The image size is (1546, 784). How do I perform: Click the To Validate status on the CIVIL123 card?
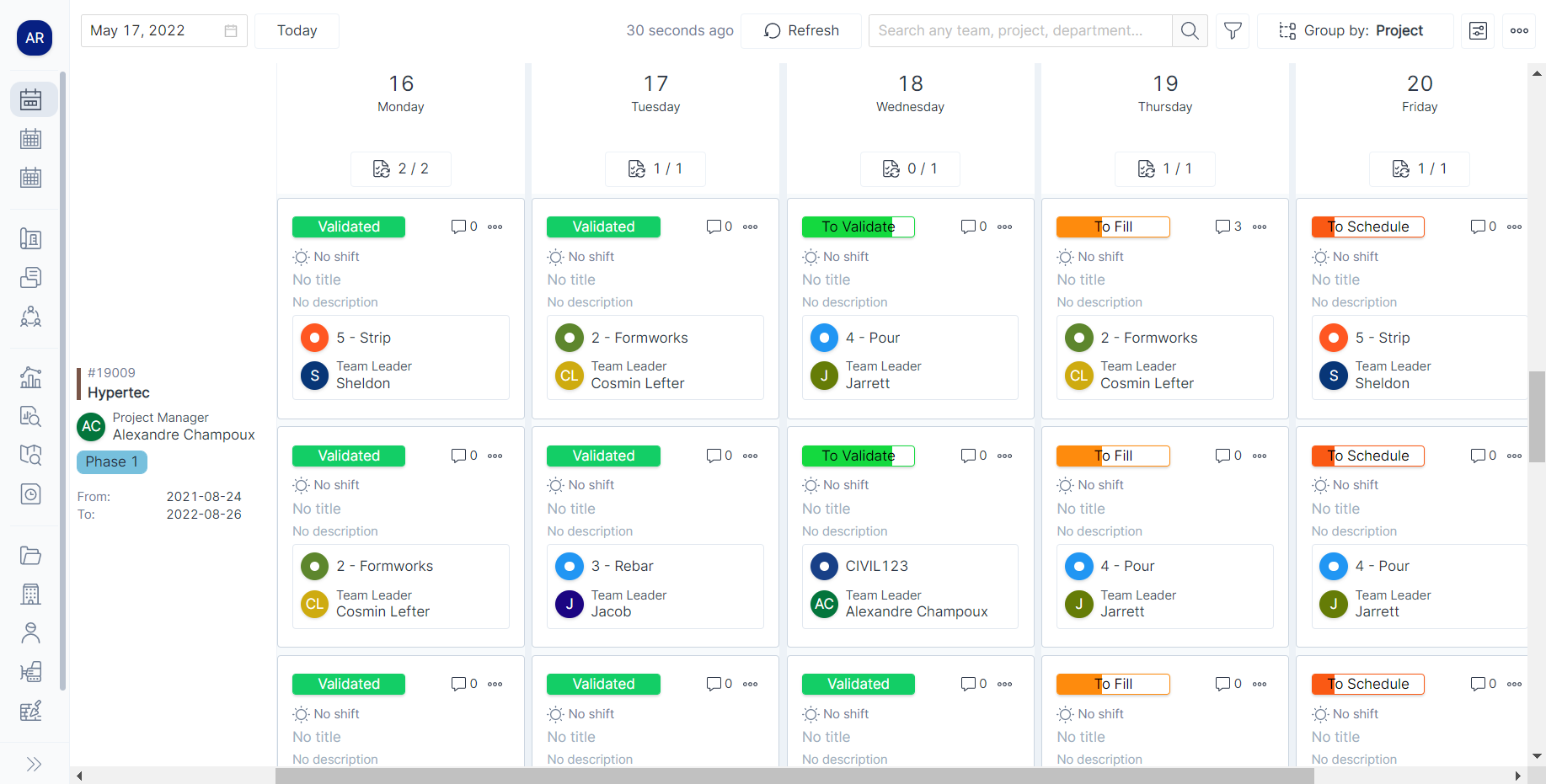(858, 456)
